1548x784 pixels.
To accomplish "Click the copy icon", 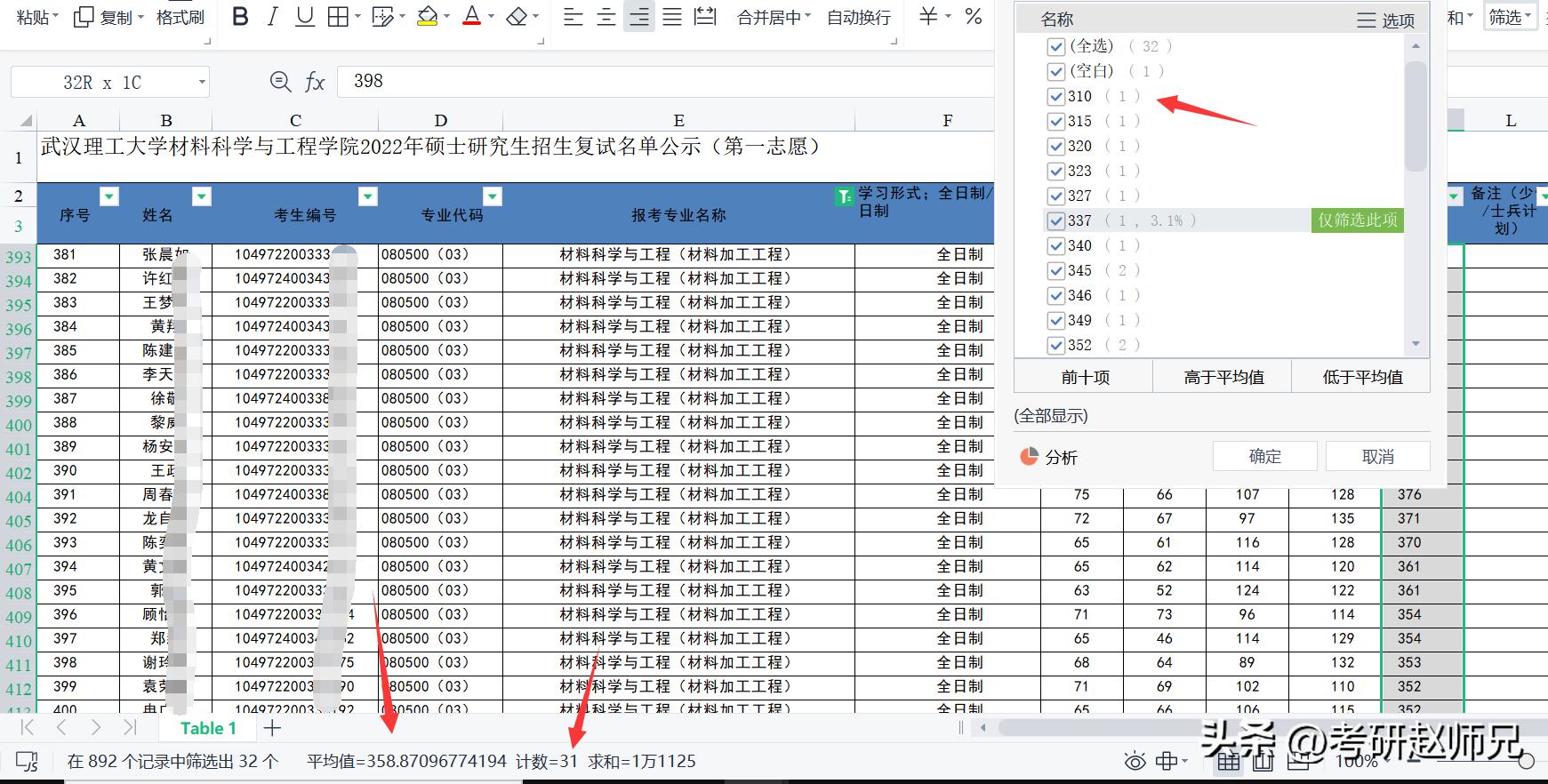I will click(84, 17).
